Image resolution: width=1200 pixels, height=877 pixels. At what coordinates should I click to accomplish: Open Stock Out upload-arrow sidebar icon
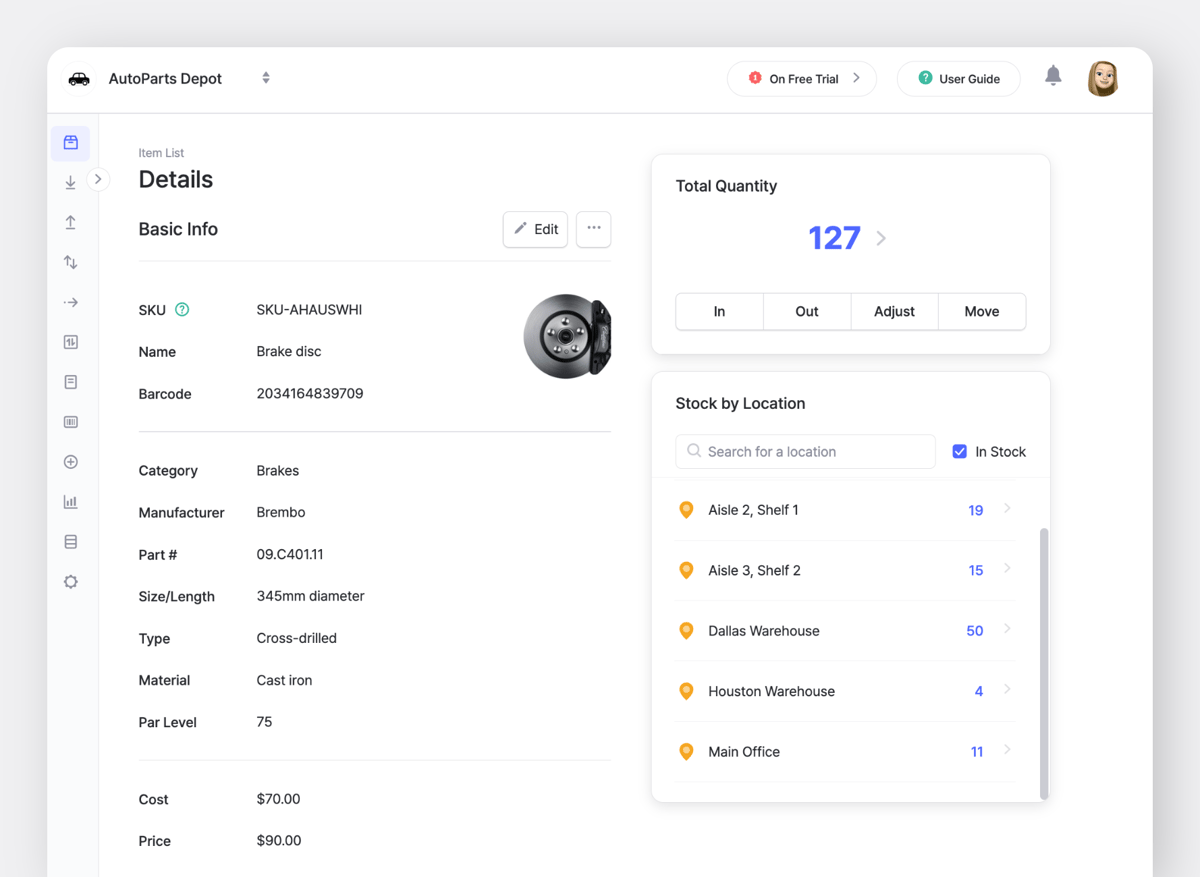70,223
